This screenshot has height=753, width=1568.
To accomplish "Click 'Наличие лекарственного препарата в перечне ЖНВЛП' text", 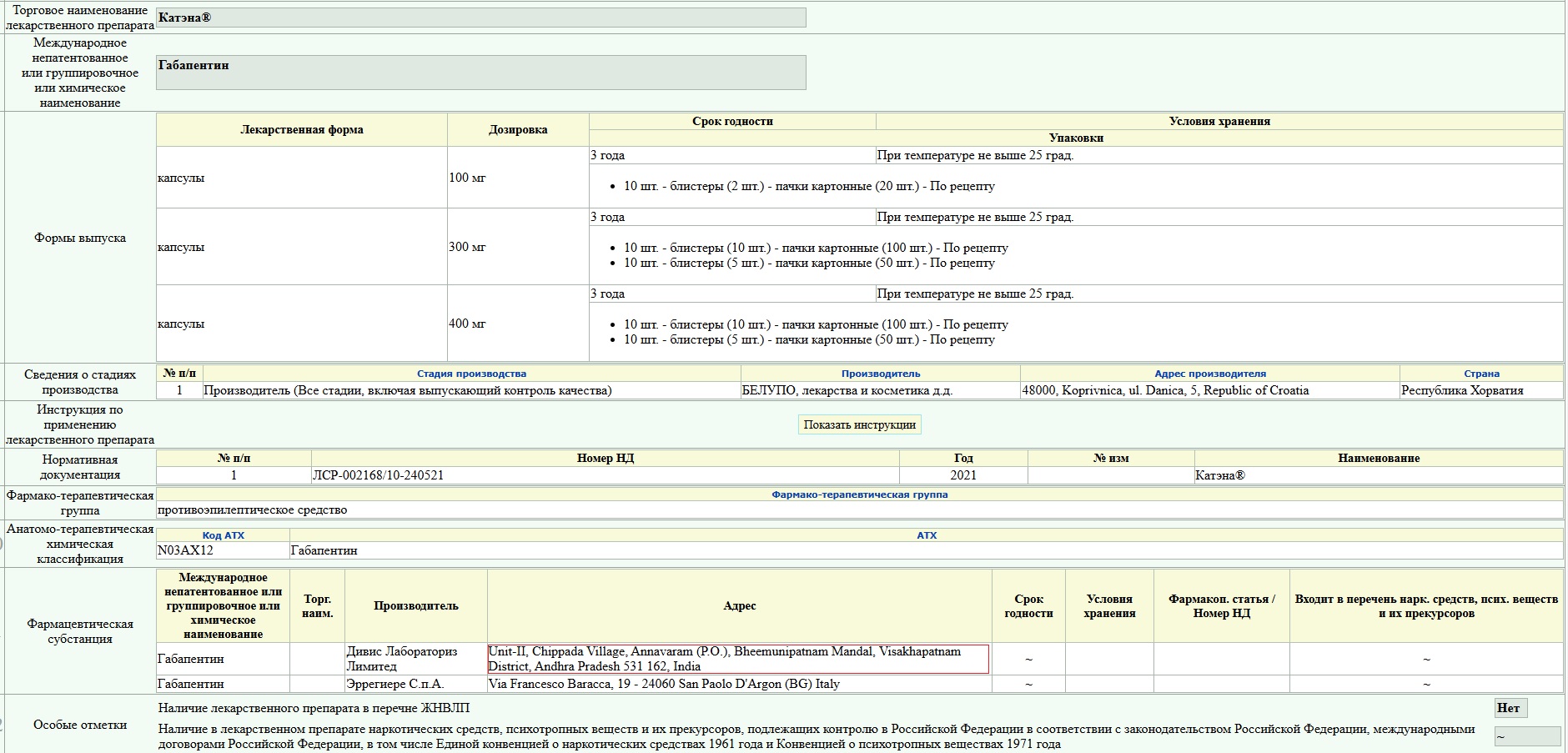I will coord(314,708).
